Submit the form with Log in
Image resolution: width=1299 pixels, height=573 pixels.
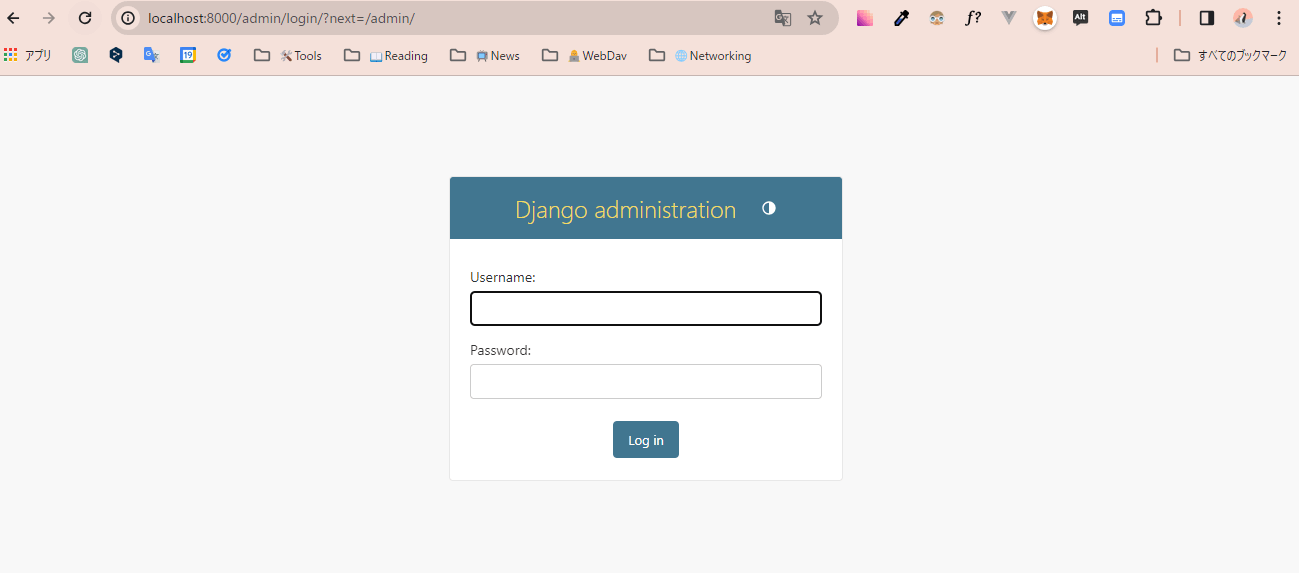[x=646, y=440]
